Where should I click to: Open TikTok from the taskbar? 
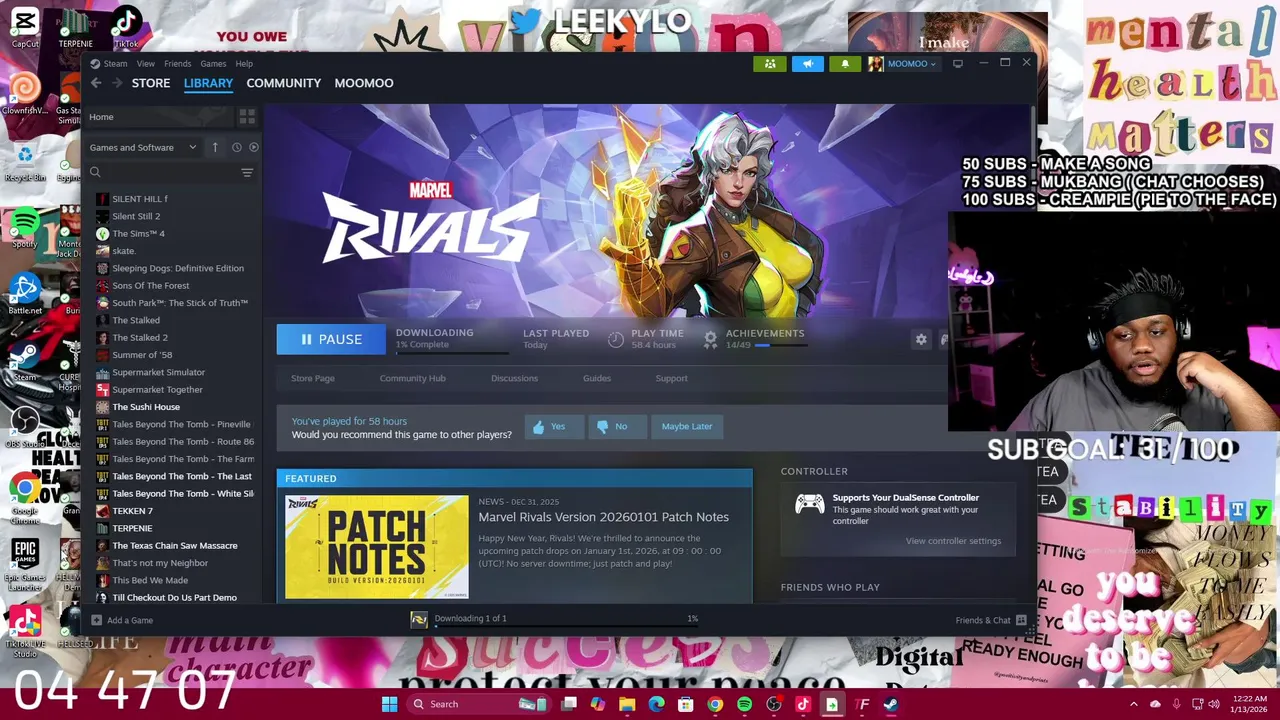pyautogui.click(x=802, y=704)
